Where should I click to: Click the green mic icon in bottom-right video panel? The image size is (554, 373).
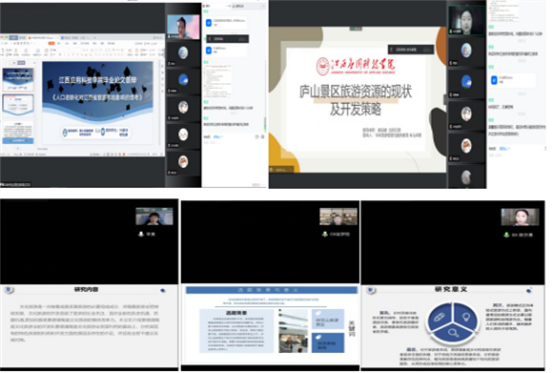click(x=506, y=235)
